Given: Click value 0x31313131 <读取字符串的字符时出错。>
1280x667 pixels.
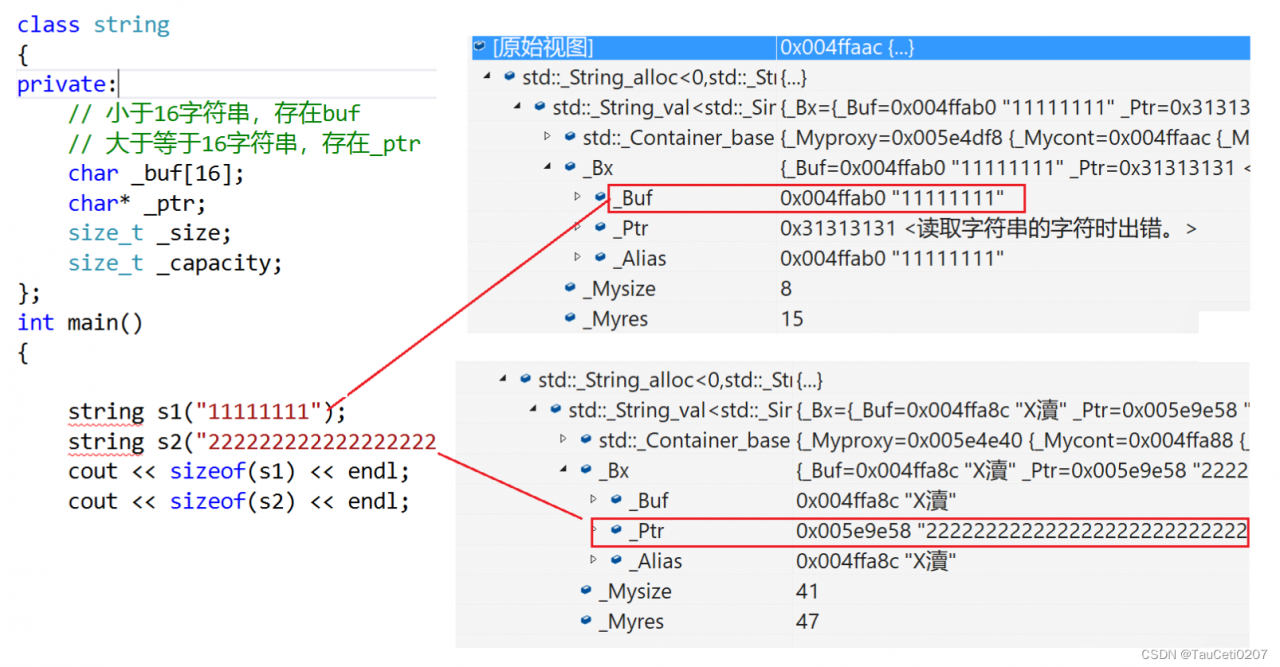Looking at the screenshot, I should click(988, 228).
